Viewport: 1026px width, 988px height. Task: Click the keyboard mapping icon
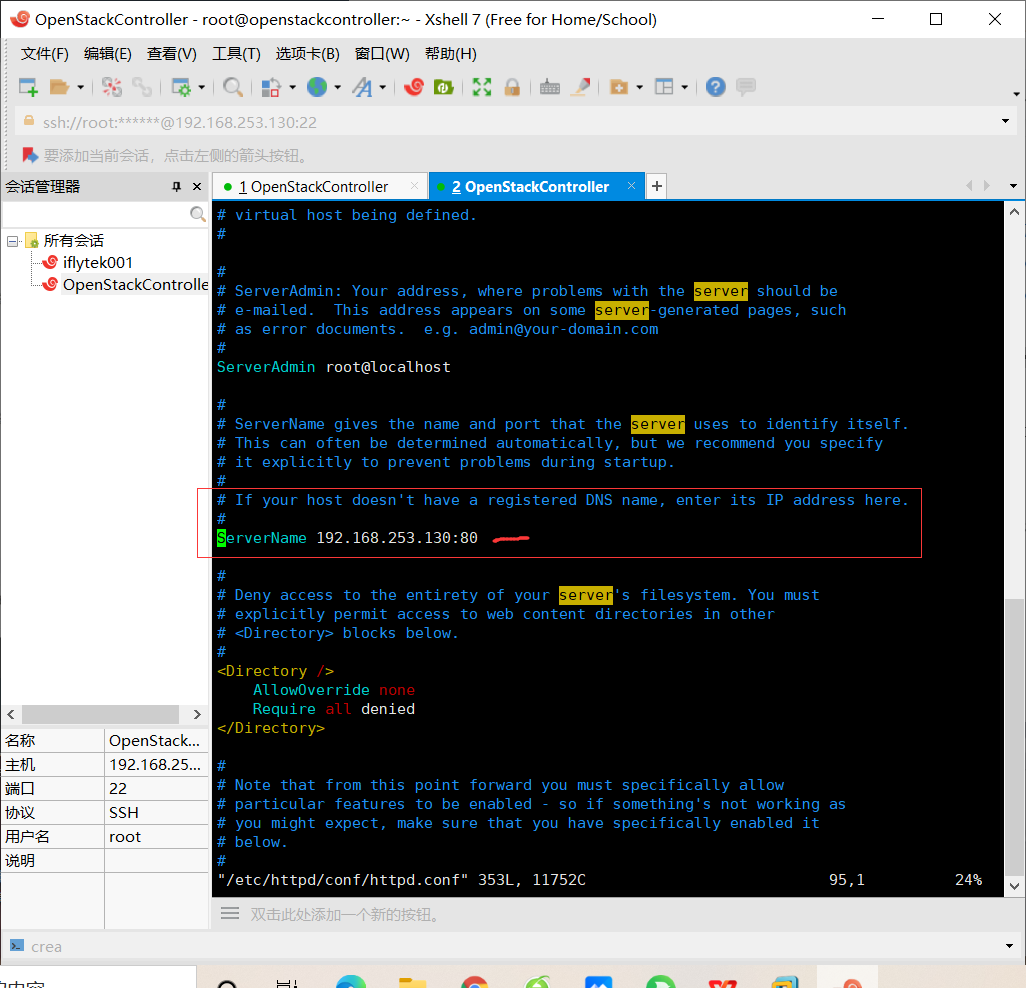[550, 87]
